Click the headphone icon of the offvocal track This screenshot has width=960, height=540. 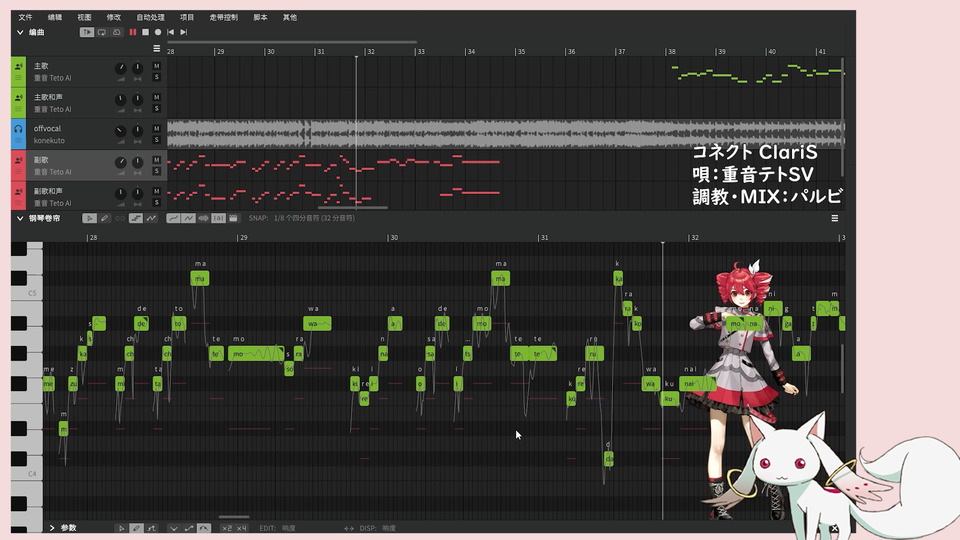pyautogui.click(x=18, y=129)
